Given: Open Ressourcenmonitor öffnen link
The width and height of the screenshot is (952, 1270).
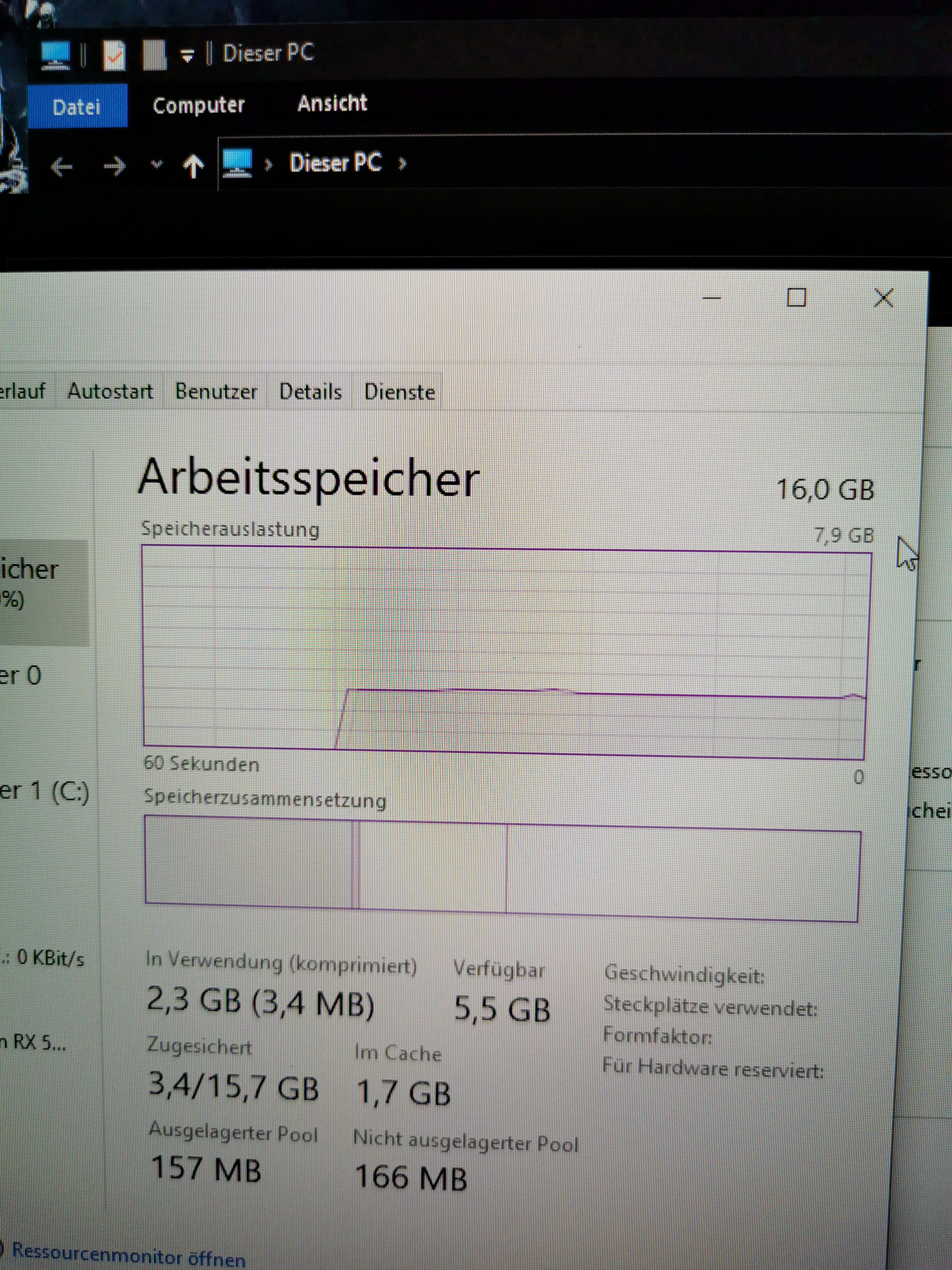Looking at the screenshot, I should pos(128,1255).
